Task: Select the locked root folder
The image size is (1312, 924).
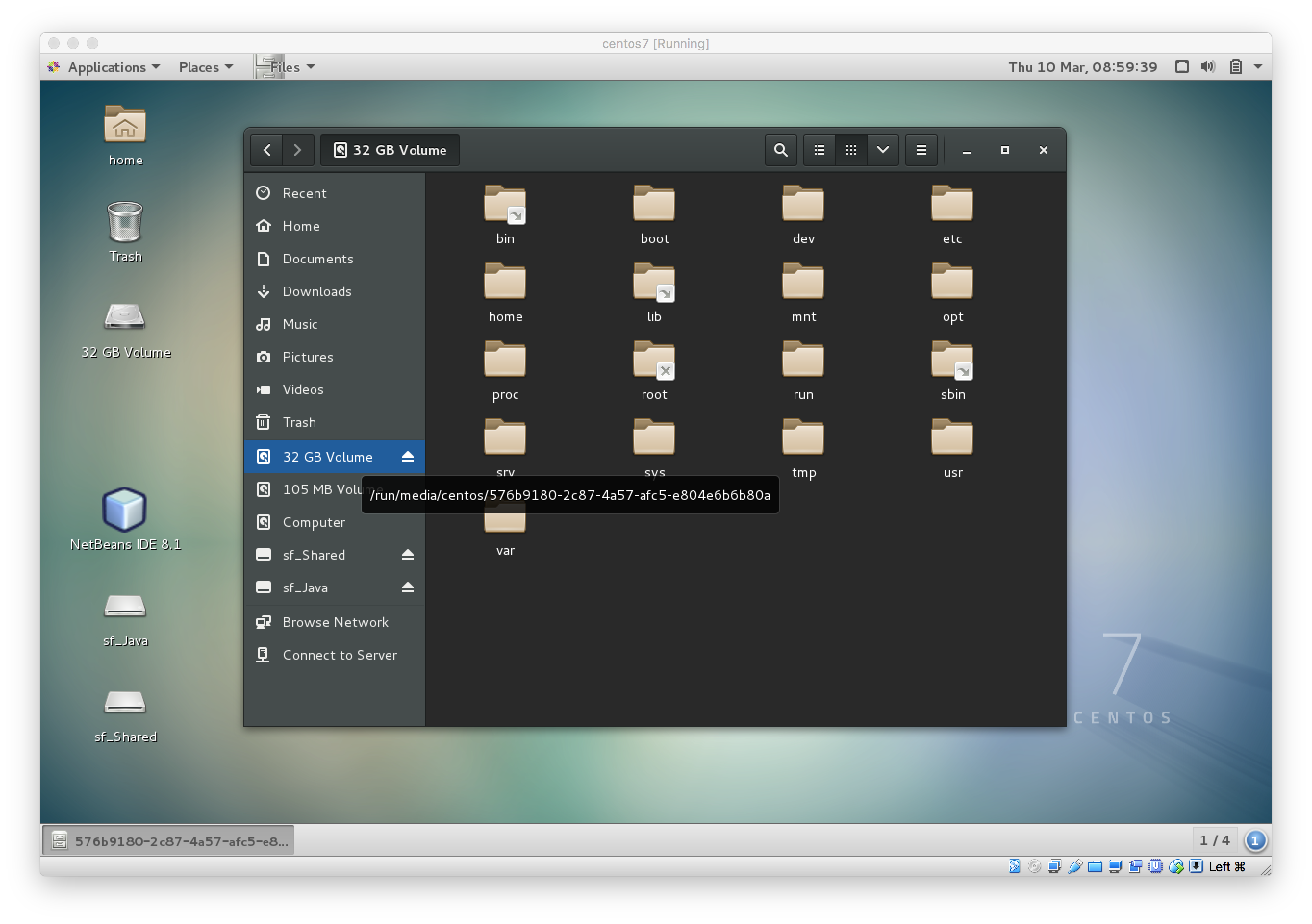Action: 654,371
